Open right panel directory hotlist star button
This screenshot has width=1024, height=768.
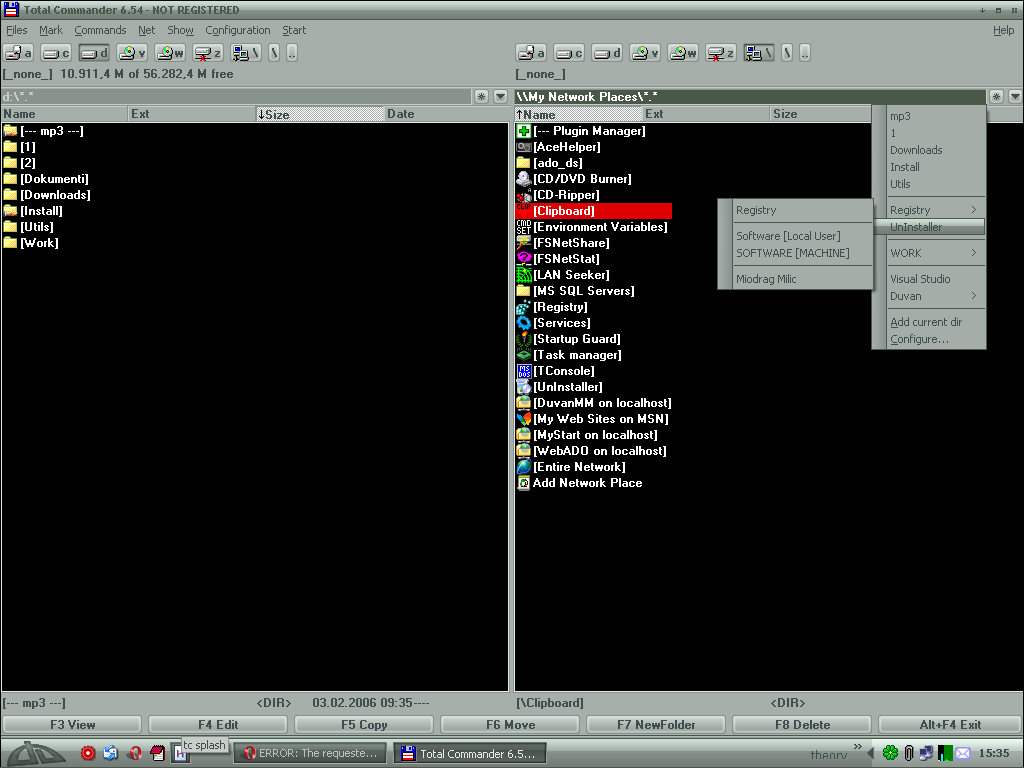(996, 97)
